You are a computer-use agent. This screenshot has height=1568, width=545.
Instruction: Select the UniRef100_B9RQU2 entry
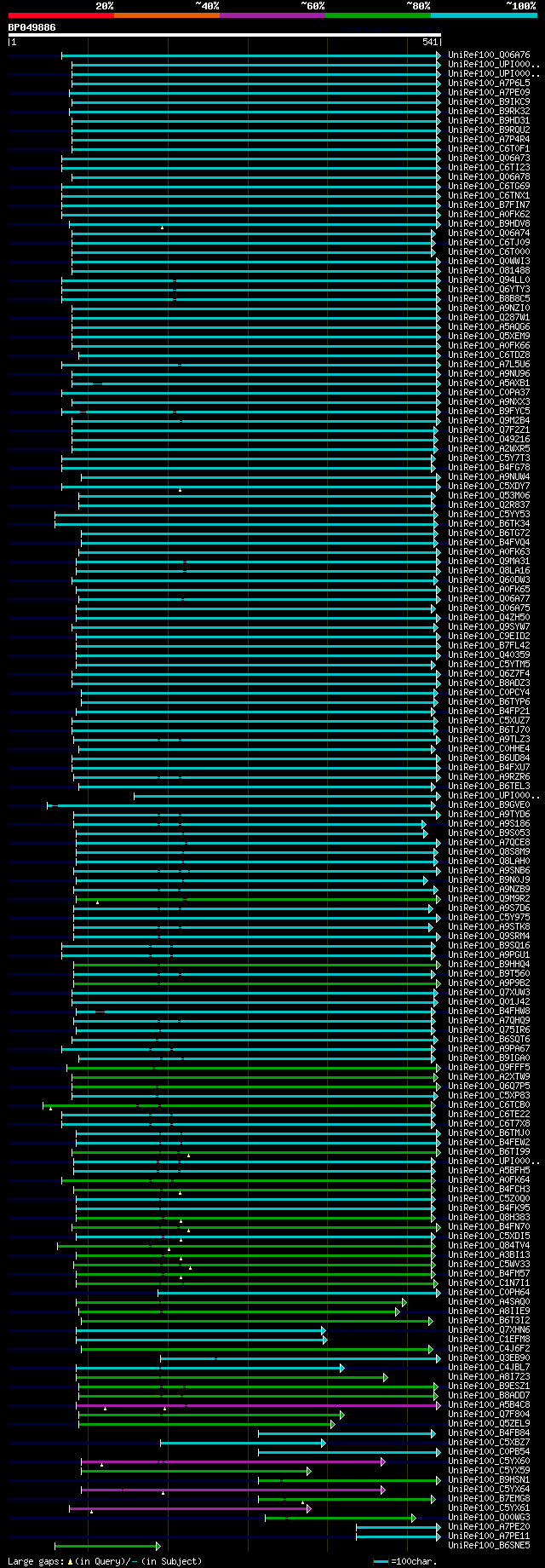pos(489,130)
